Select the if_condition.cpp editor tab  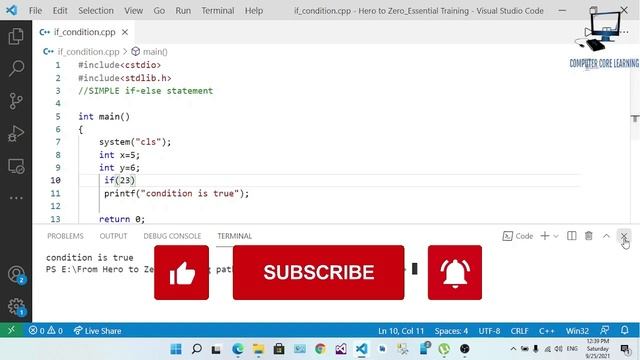coord(84,32)
